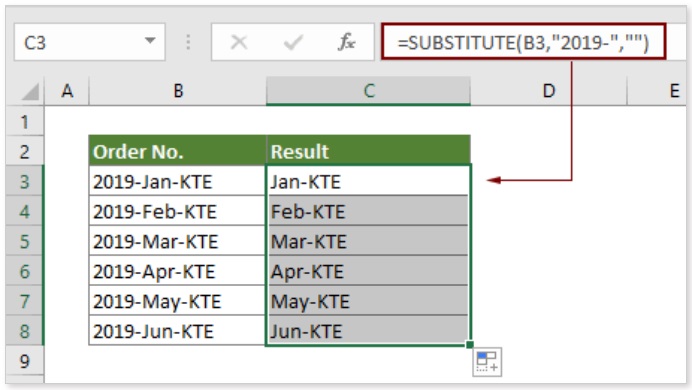Click the 'Result' header cell
The image size is (692, 390).
point(369,151)
